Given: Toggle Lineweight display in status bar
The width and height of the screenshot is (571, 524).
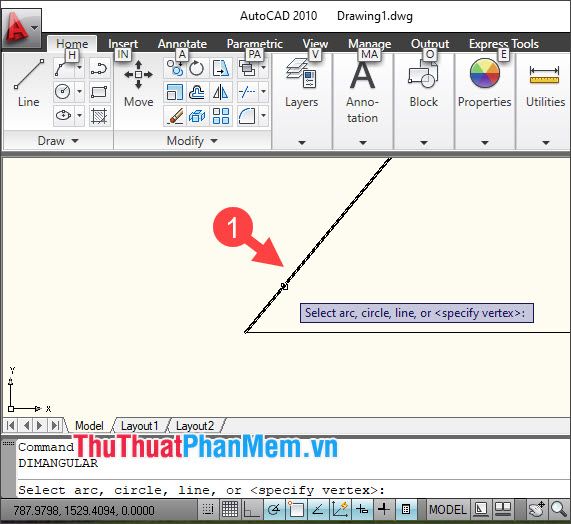Looking at the screenshot, I should click(x=384, y=509).
